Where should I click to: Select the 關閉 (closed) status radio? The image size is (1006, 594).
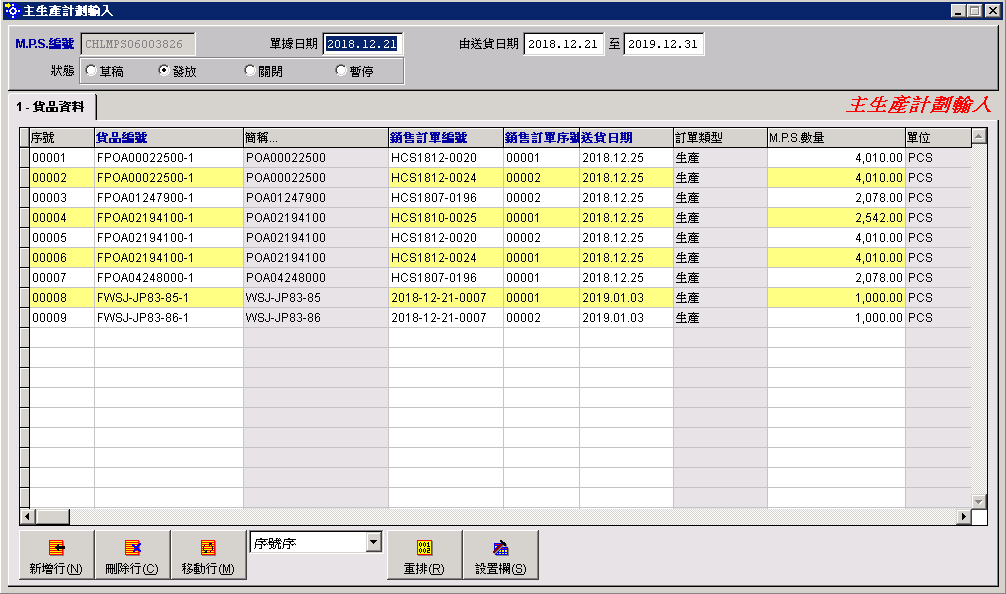pos(250,71)
